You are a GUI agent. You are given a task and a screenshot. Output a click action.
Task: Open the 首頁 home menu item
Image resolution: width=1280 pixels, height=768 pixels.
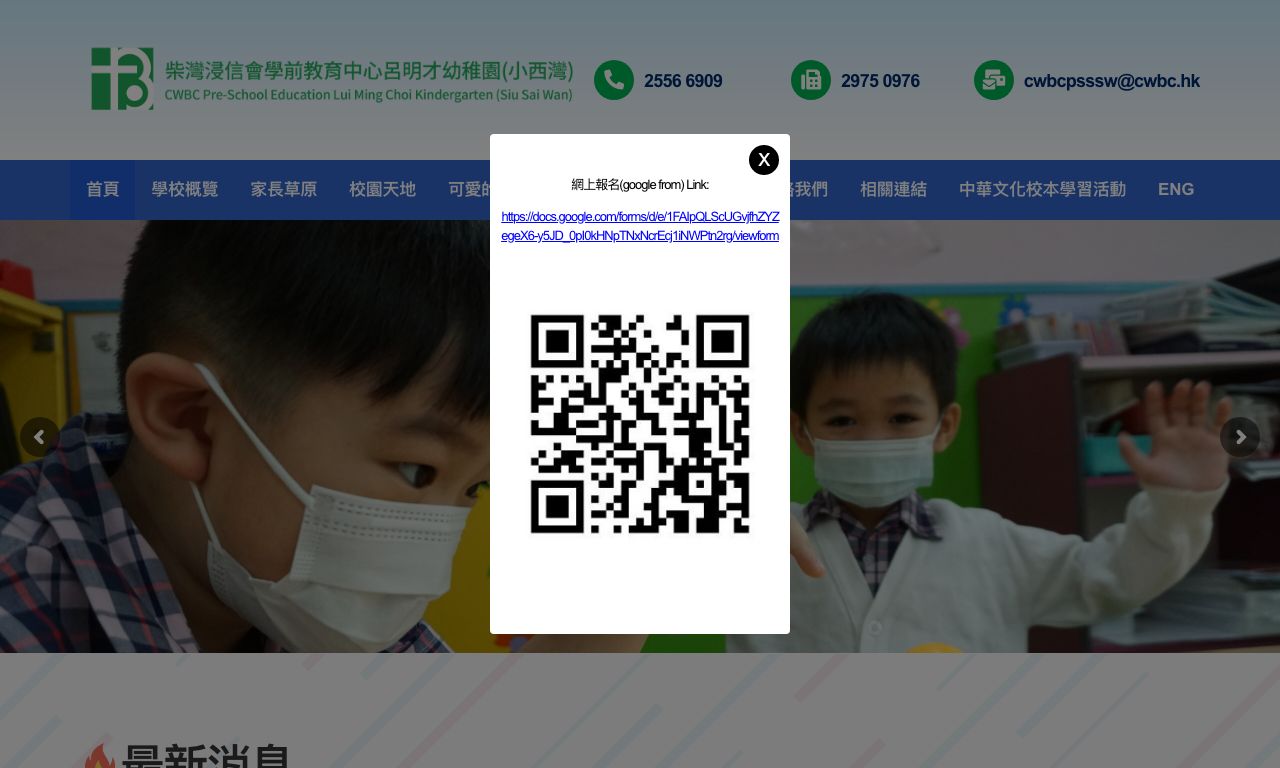tap(102, 190)
